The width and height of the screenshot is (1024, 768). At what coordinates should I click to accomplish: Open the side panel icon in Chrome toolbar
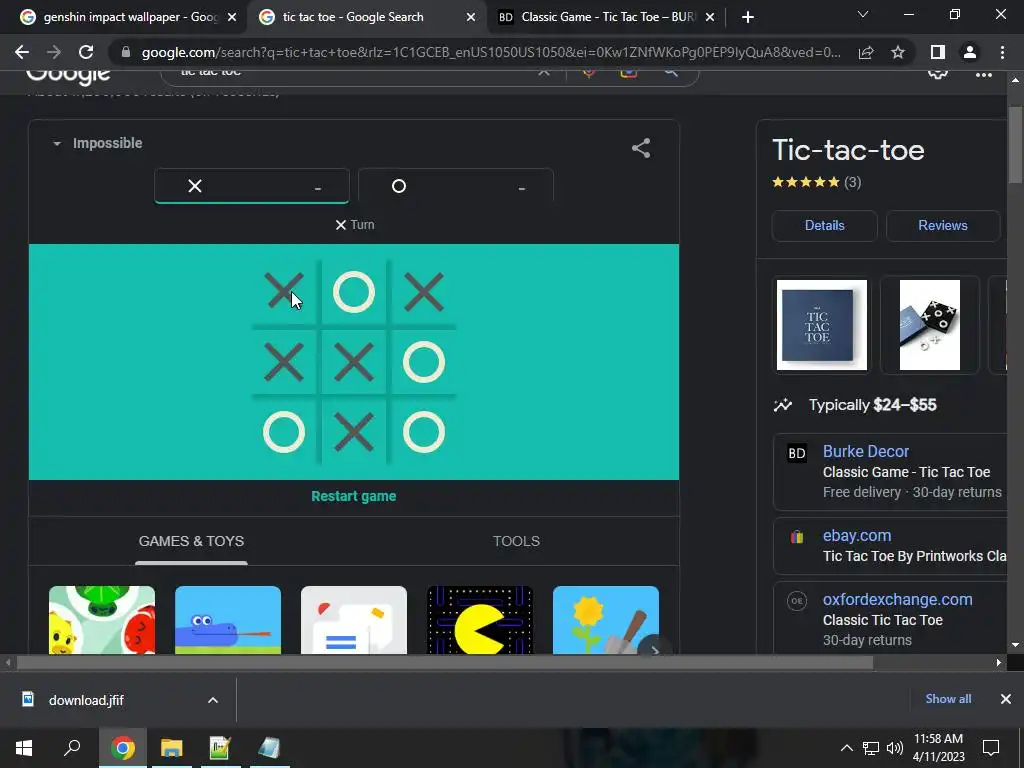coord(938,52)
